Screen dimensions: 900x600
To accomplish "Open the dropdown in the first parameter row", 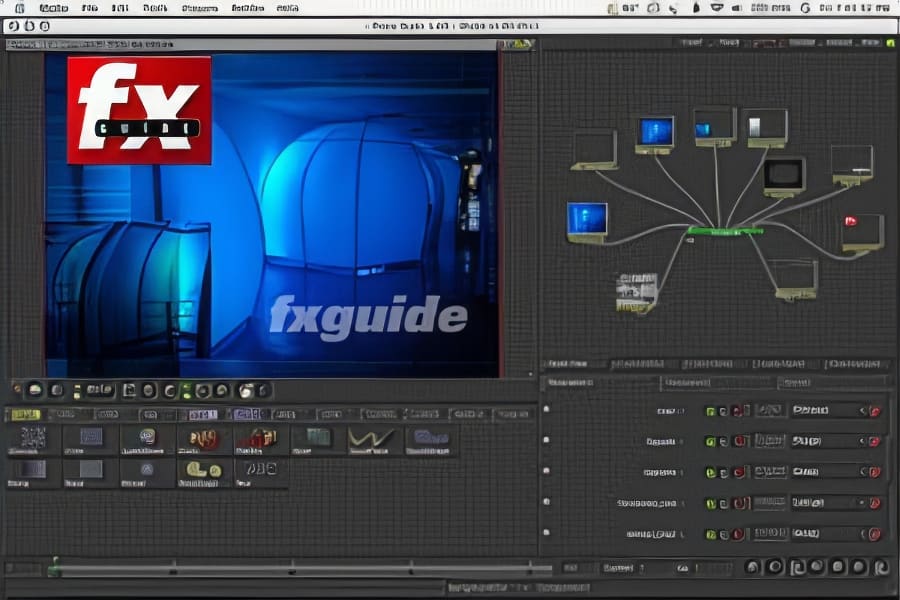I will pos(829,411).
